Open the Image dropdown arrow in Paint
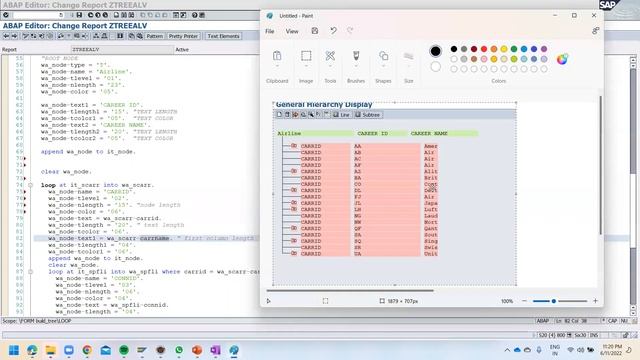 [x=306, y=66]
